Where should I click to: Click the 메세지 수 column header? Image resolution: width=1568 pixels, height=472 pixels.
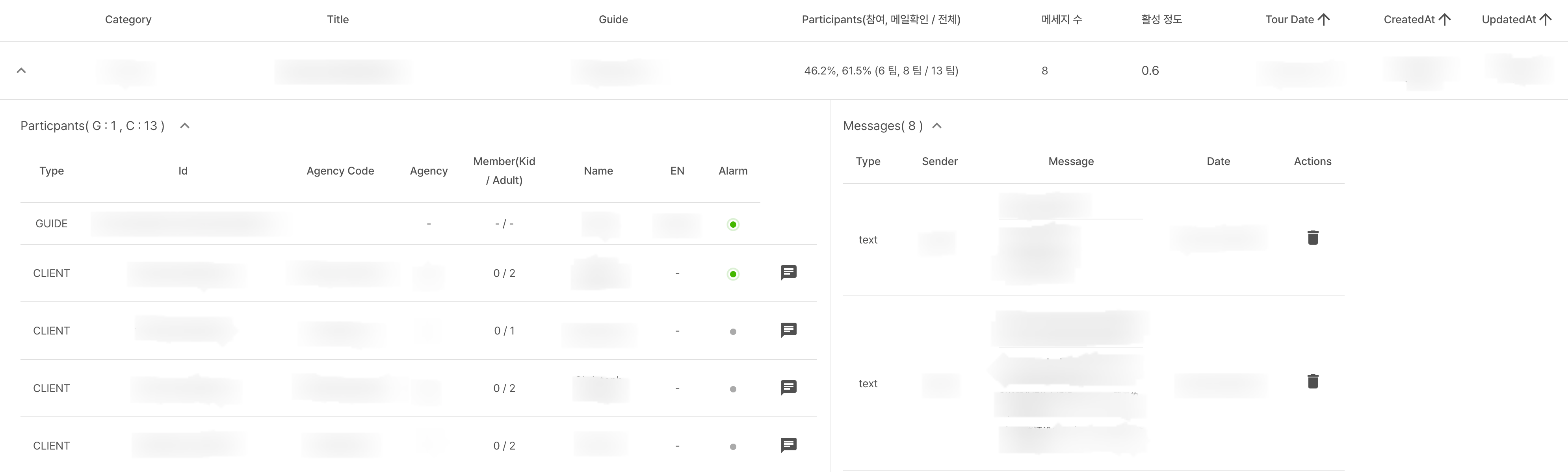click(x=1062, y=19)
